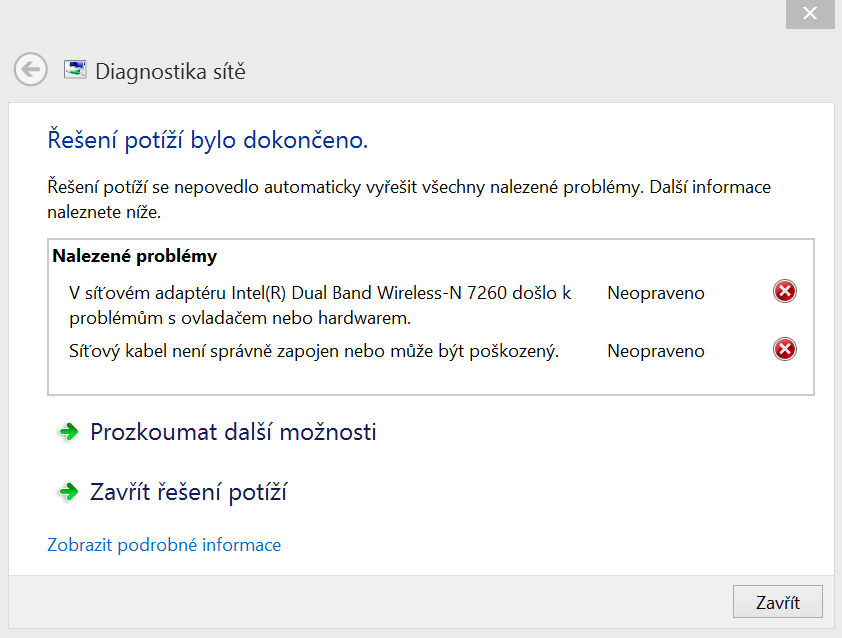Click green arrow beside Zavřít řešení potíží
Screen dimensions: 842x638
(68, 492)
